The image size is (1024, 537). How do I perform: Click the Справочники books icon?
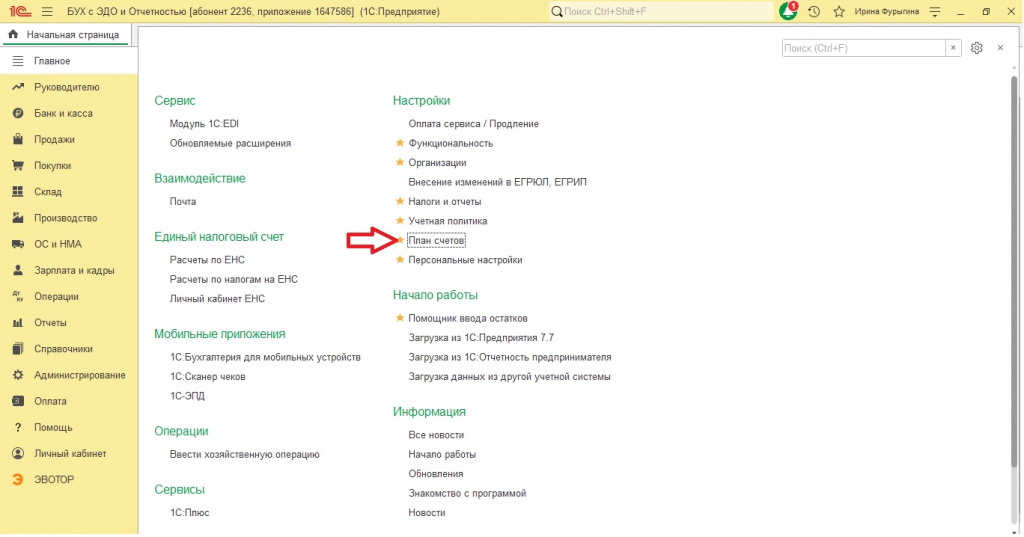point(18,348)
